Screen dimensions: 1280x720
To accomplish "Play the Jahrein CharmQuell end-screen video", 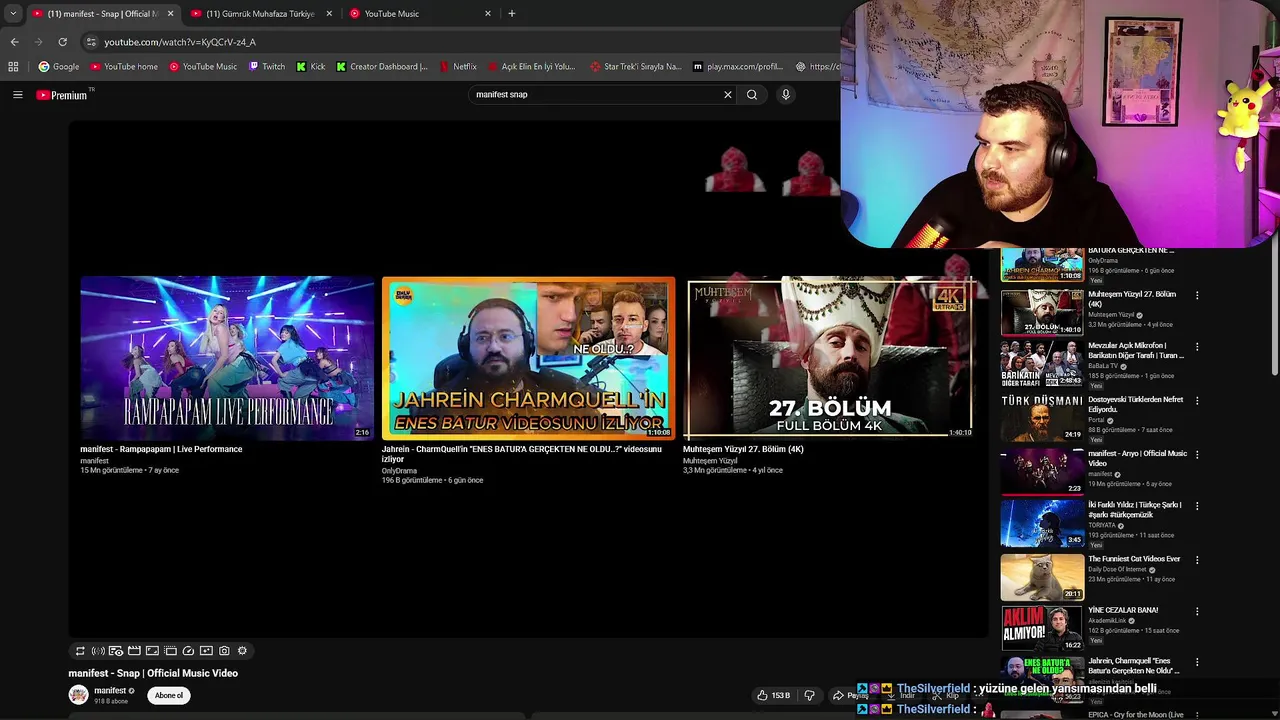I will pos(528,358).
